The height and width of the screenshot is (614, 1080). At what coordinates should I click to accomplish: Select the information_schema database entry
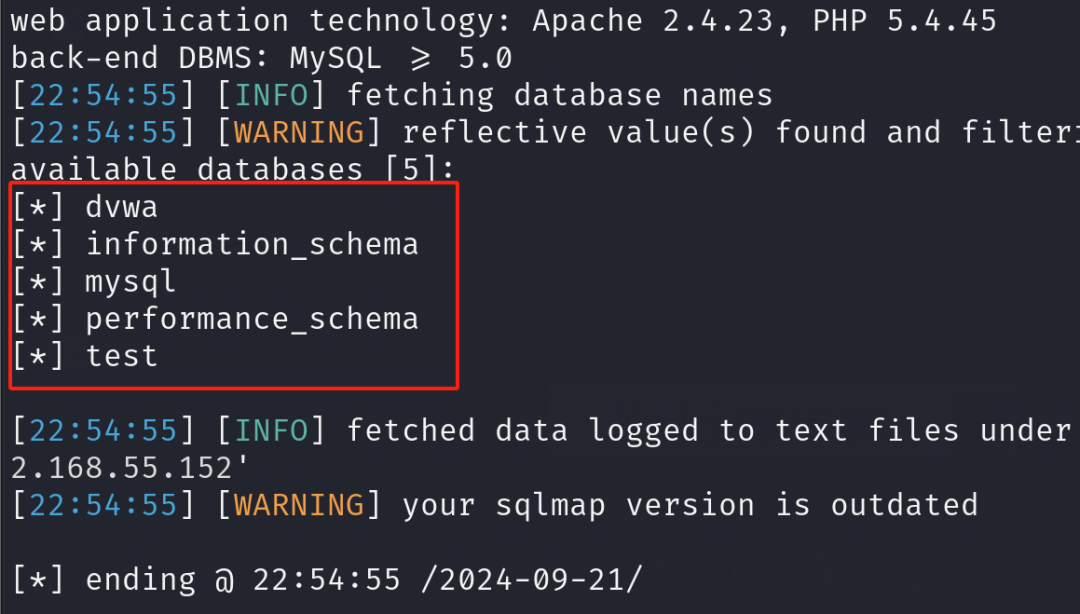251,244
